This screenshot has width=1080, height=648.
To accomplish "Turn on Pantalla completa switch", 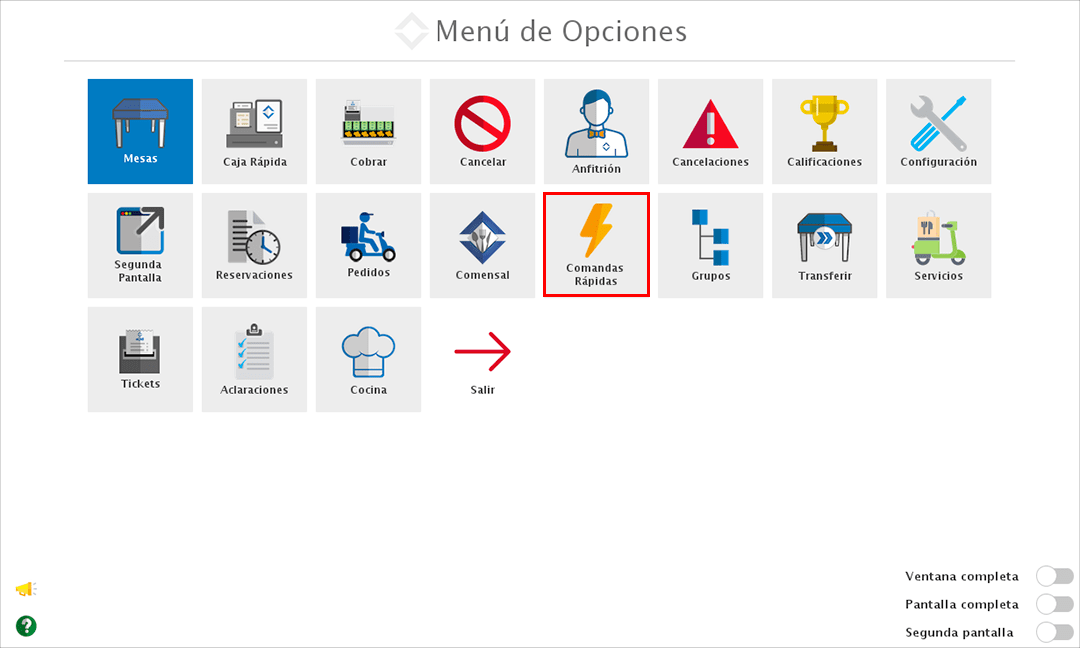I will (1055, 604).
